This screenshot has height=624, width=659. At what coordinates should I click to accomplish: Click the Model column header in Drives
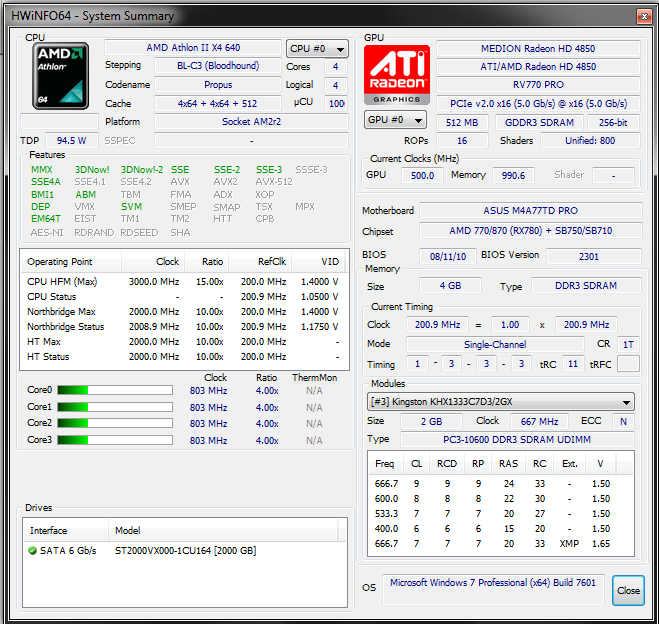tap(223, 531)
